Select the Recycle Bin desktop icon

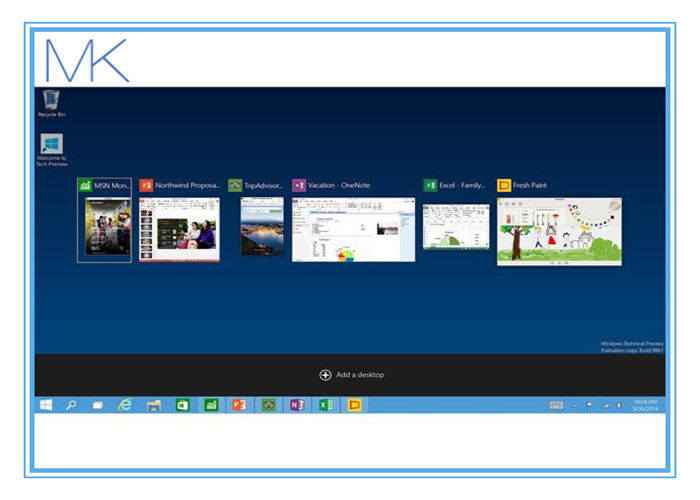pyautogui.click(x=51, y=104)
